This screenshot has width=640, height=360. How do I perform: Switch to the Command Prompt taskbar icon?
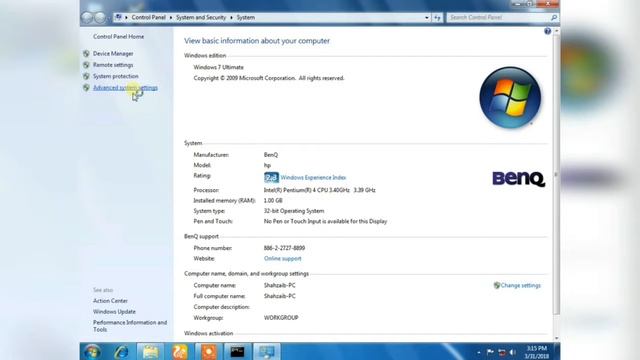238,351
